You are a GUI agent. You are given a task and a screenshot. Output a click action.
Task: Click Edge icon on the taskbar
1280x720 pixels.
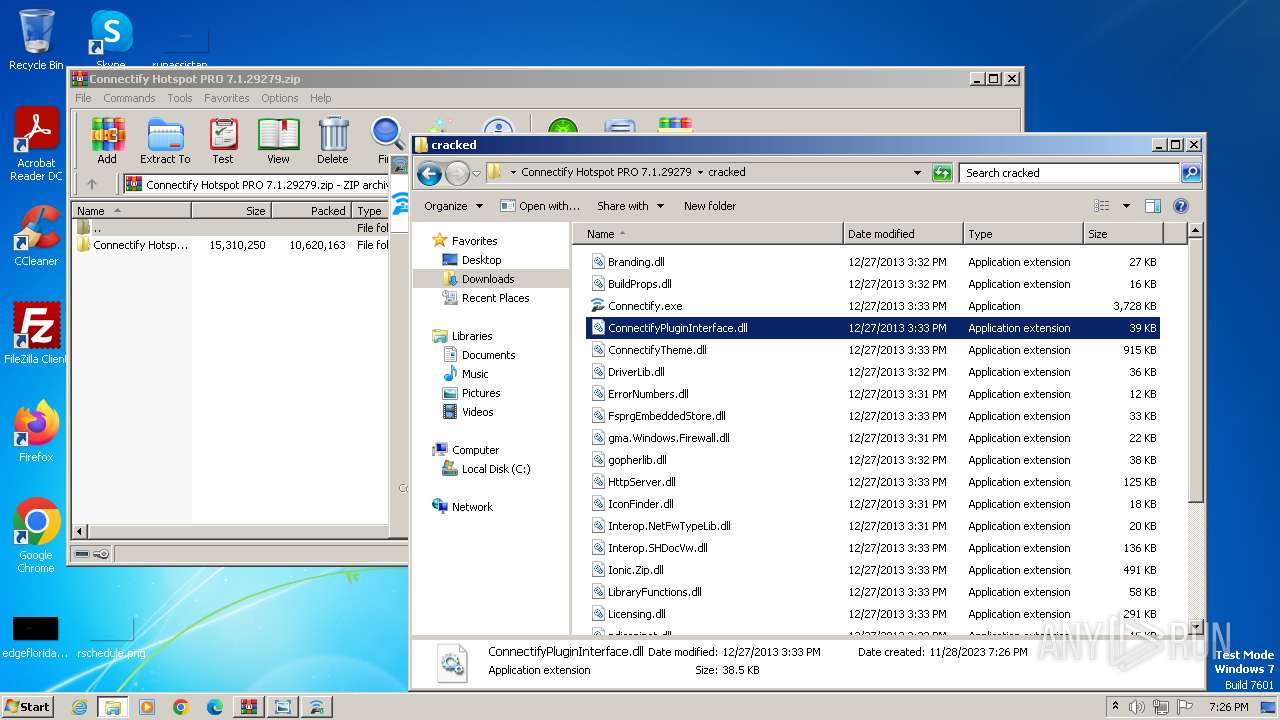pos(215,707)
